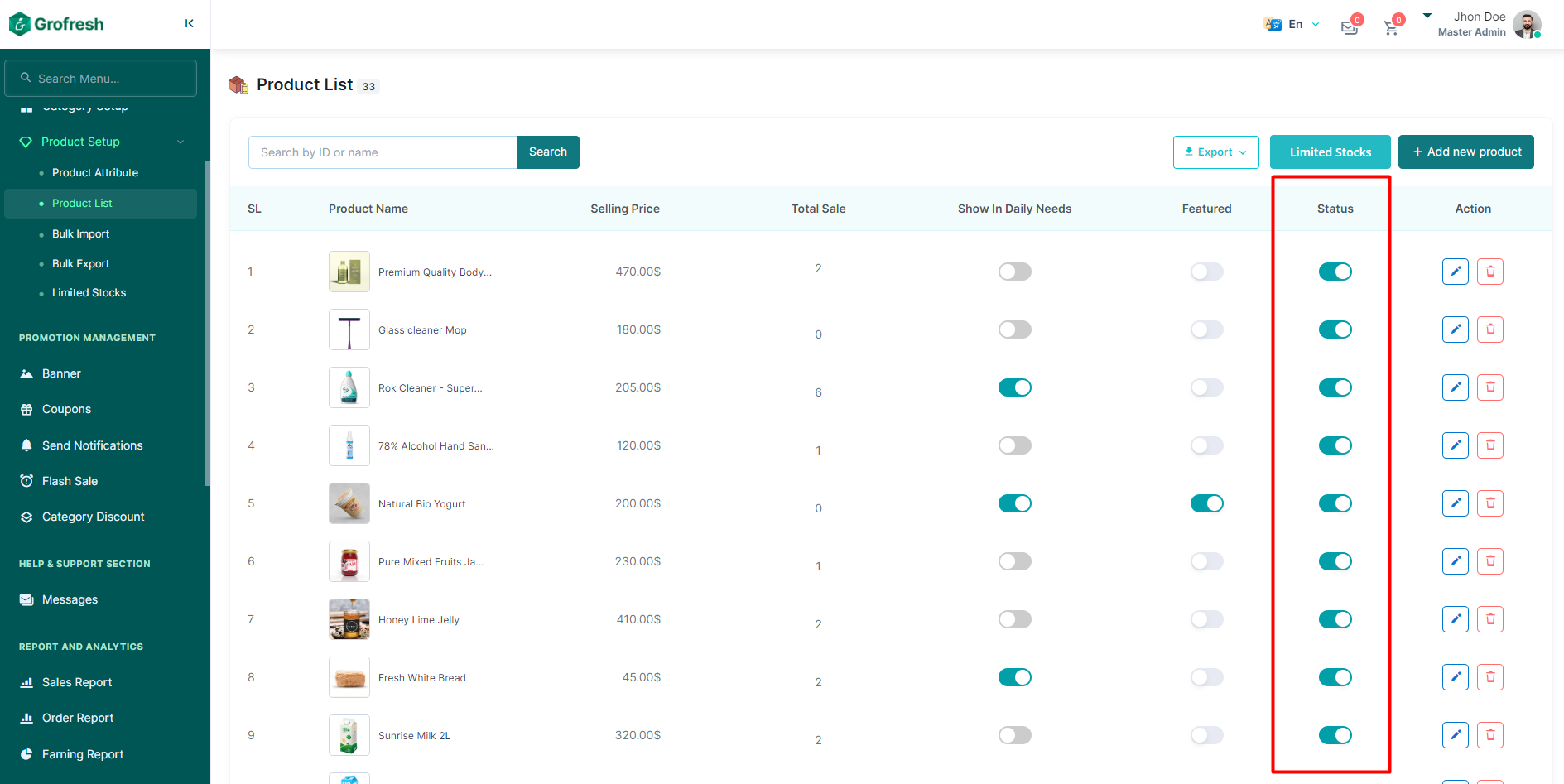Disable Featured for Natural Bio Yogurt
Screen dimensions: 1564x784
point(1207,503)
